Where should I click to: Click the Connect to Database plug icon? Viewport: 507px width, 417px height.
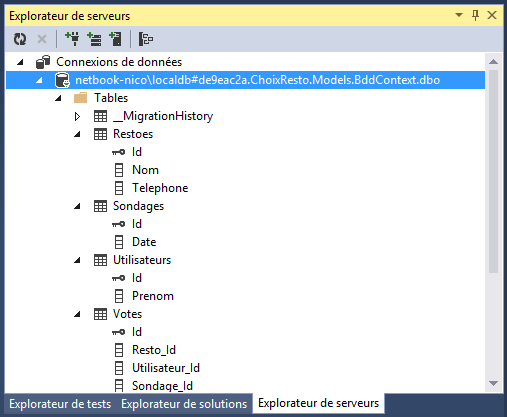72,39
